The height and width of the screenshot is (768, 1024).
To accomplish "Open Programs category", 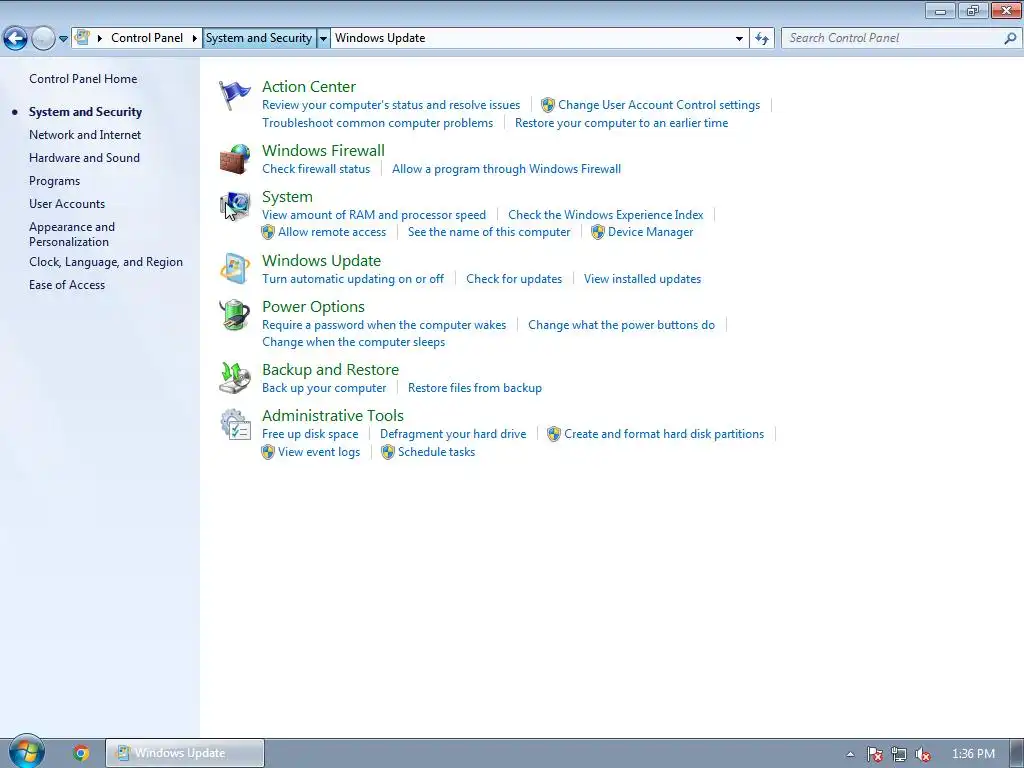I will tap(54, 181).
